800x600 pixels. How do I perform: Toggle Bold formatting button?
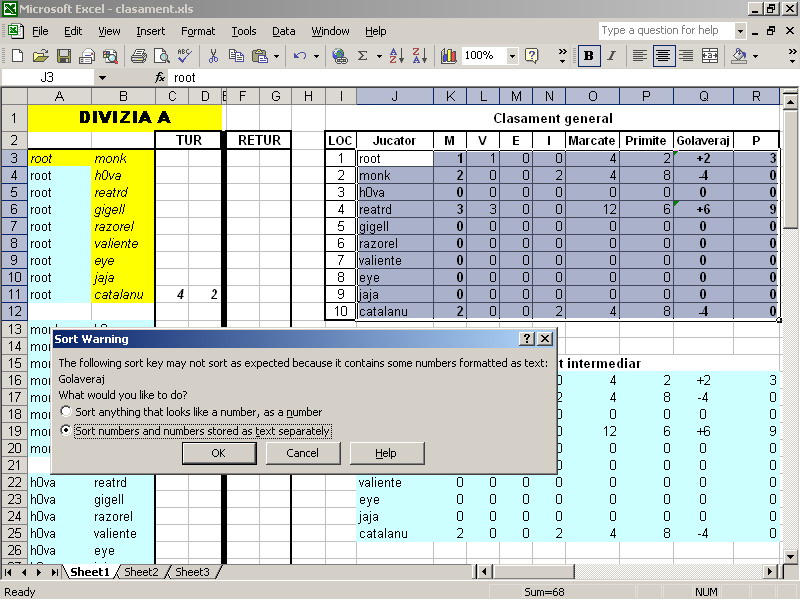pyautogui.click(x=589, y=56)
